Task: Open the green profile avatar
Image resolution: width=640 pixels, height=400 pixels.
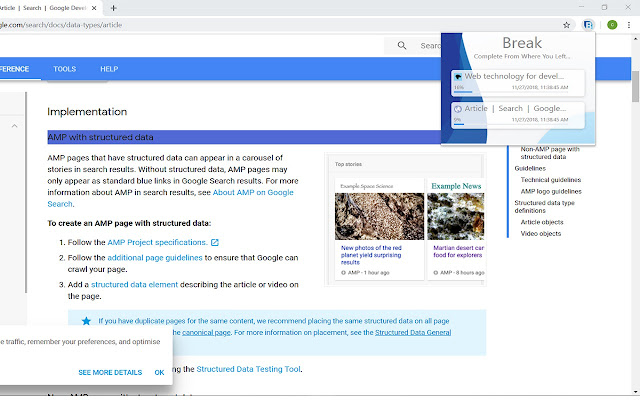Action: (x=612, y=25)
